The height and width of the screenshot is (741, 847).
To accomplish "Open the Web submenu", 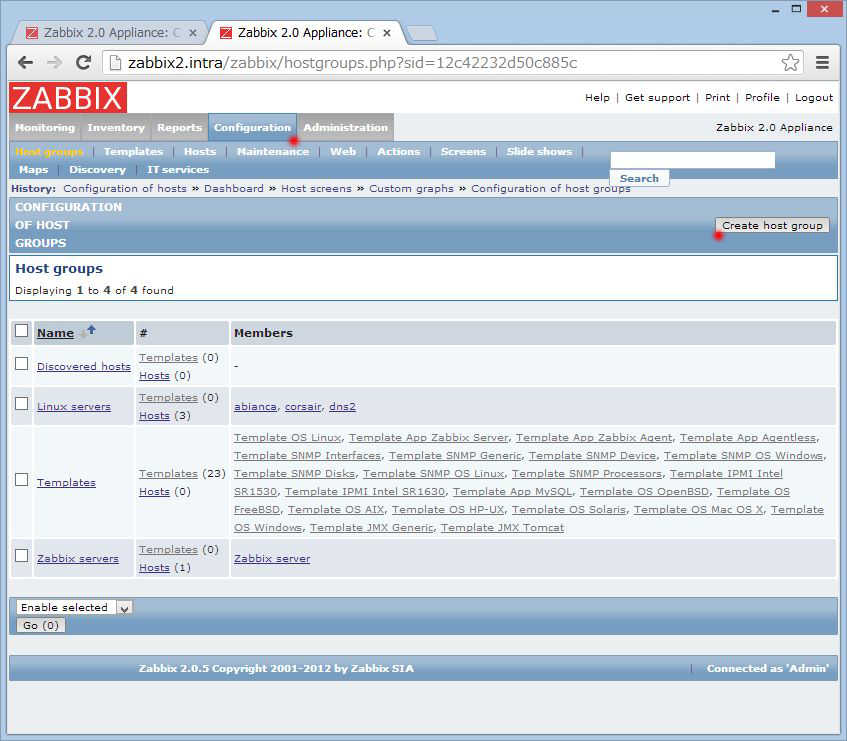I will (343, 152).
